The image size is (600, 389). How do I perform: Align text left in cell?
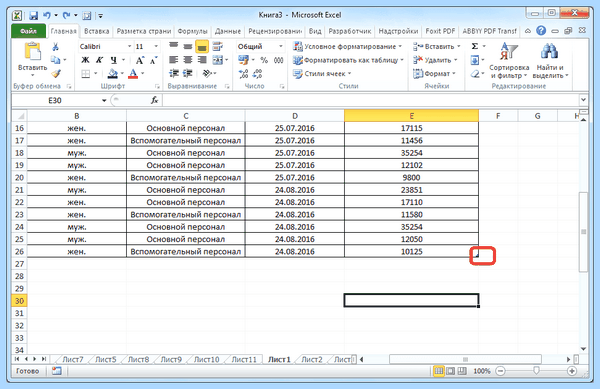click(x=174, y=60)
